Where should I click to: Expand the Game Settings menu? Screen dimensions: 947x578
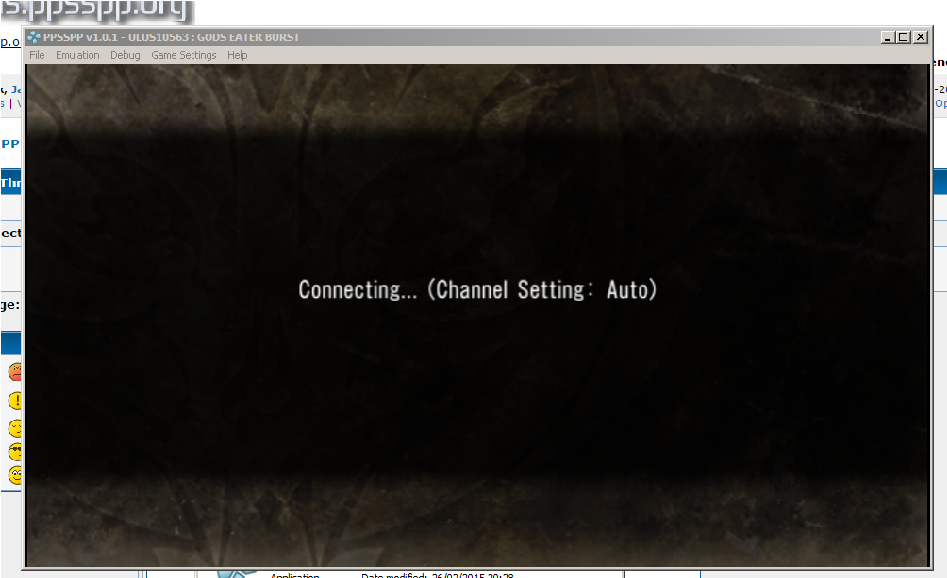pos(183,55)
